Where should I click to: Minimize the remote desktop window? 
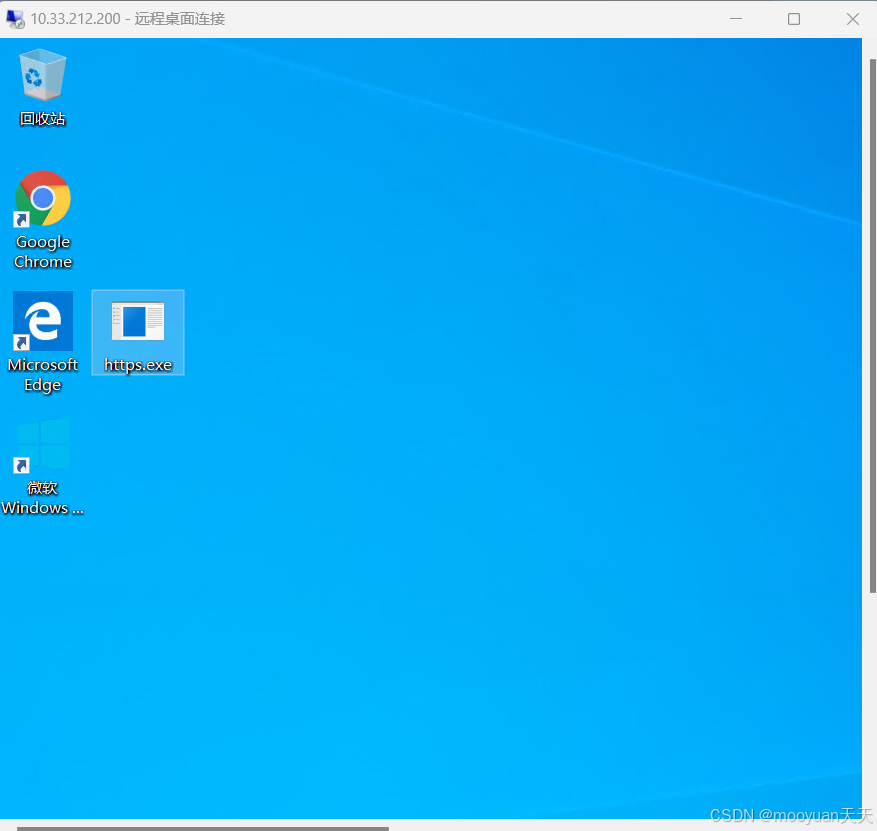tap(736, 19)
